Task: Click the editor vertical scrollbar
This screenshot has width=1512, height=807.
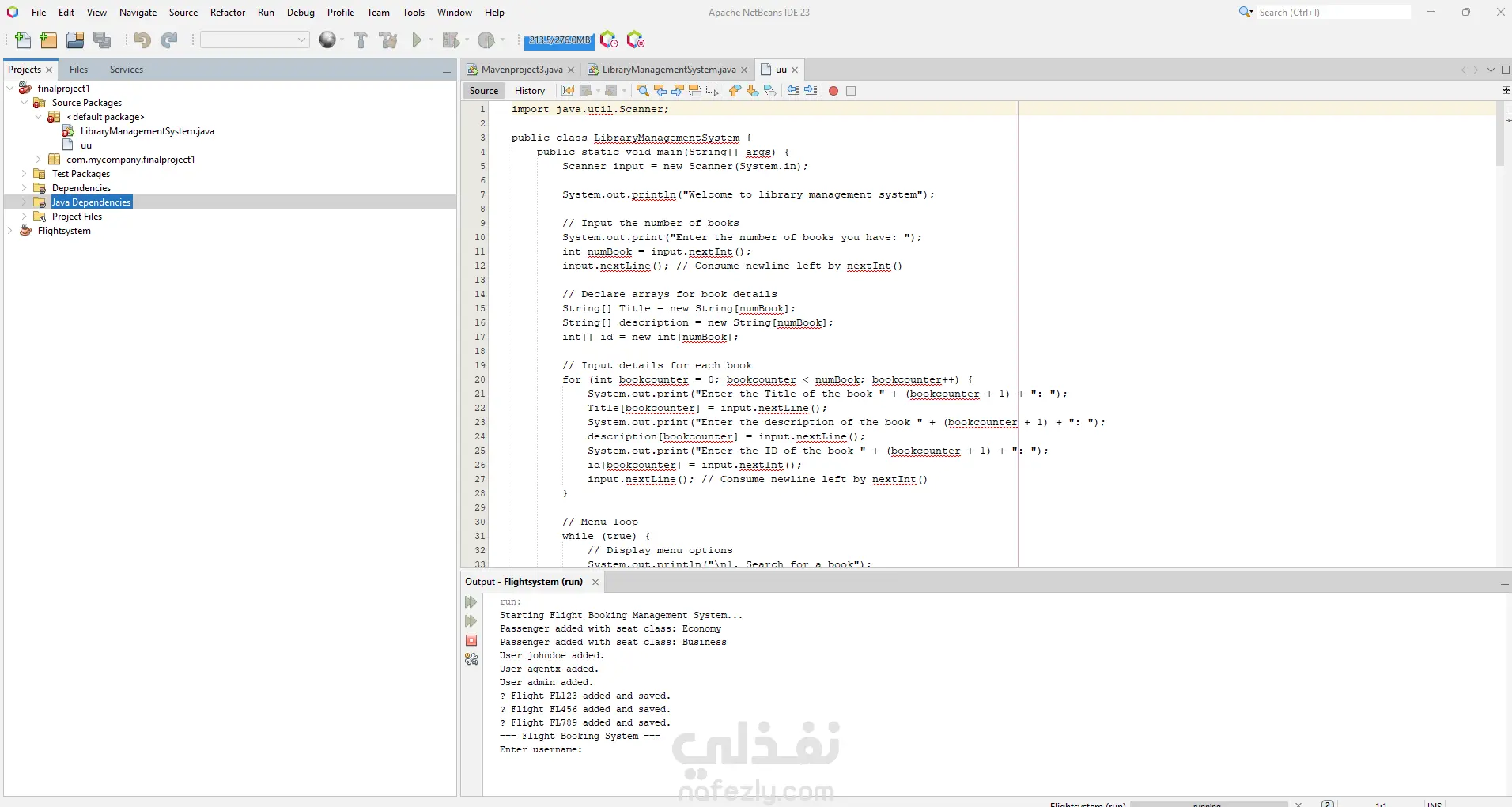Action: tap(1500, 134)
